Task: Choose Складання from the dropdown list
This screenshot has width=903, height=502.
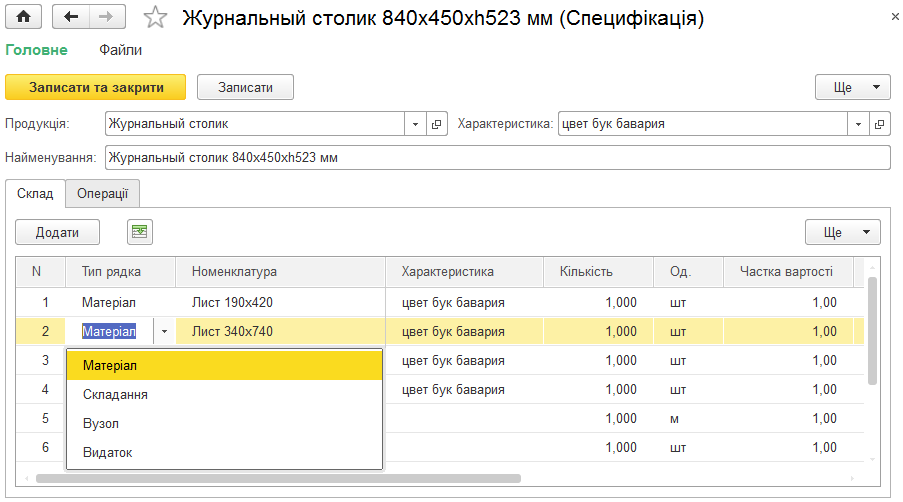Action: (x=225, y=394)
